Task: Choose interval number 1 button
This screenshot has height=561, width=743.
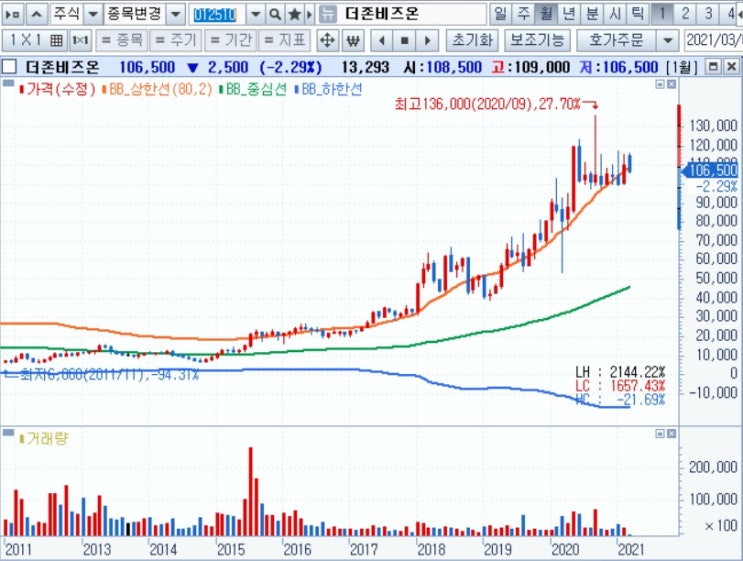Action: point(662,14)
